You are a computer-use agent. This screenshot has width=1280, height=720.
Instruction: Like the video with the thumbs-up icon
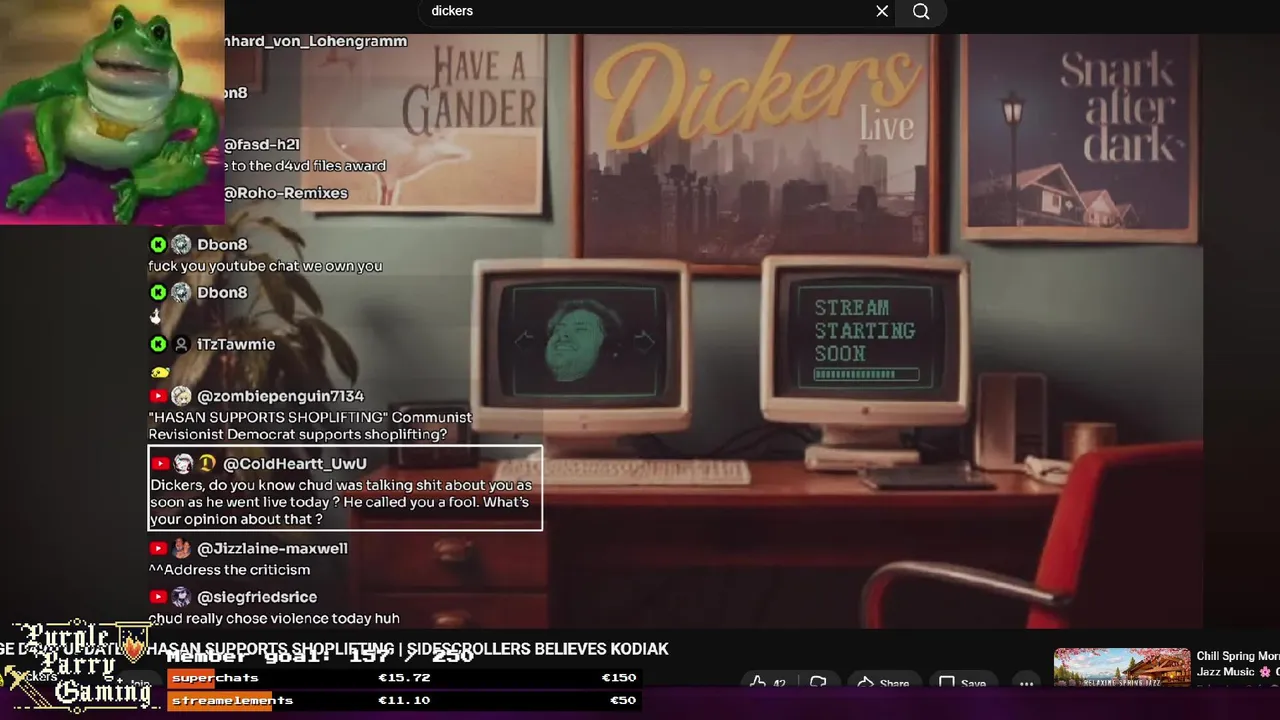click(757, 684)
